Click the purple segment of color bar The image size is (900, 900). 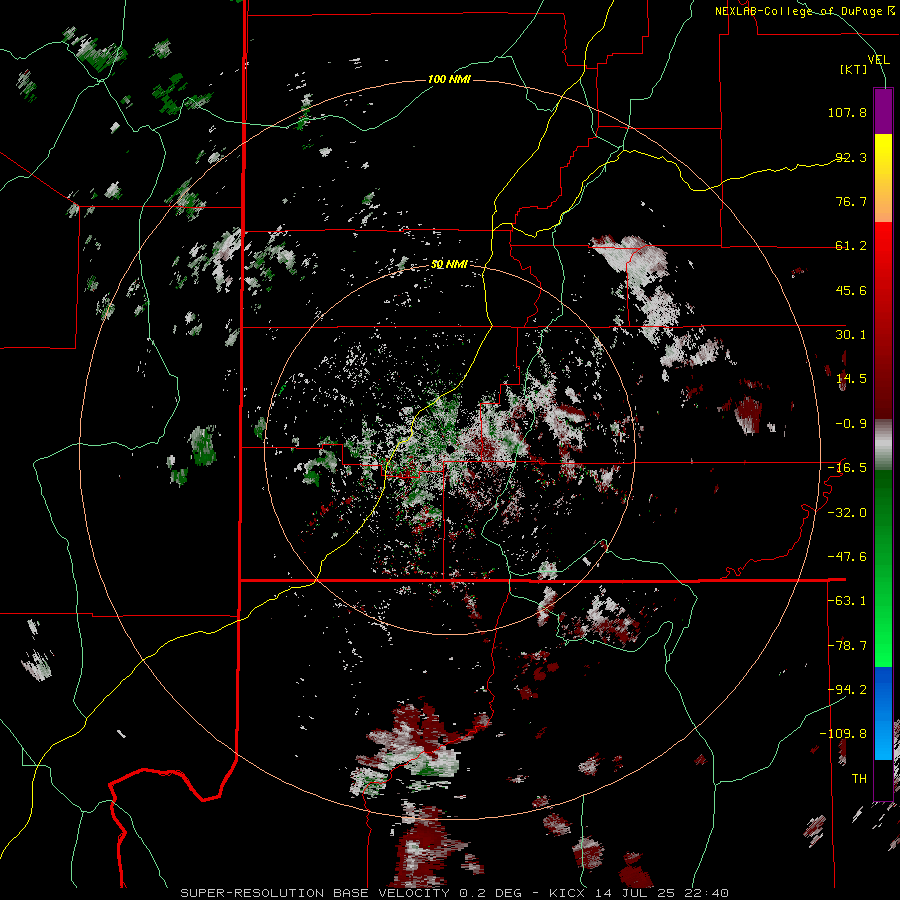tap(883, 111)
